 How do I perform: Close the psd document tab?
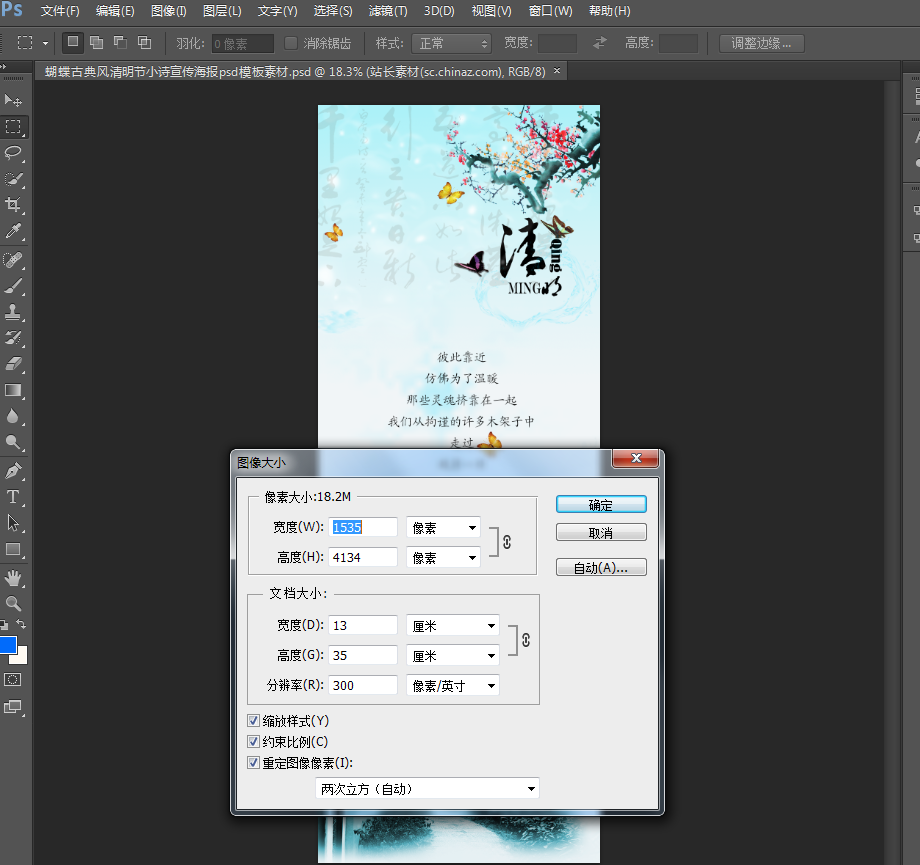(x=557, y=70)
